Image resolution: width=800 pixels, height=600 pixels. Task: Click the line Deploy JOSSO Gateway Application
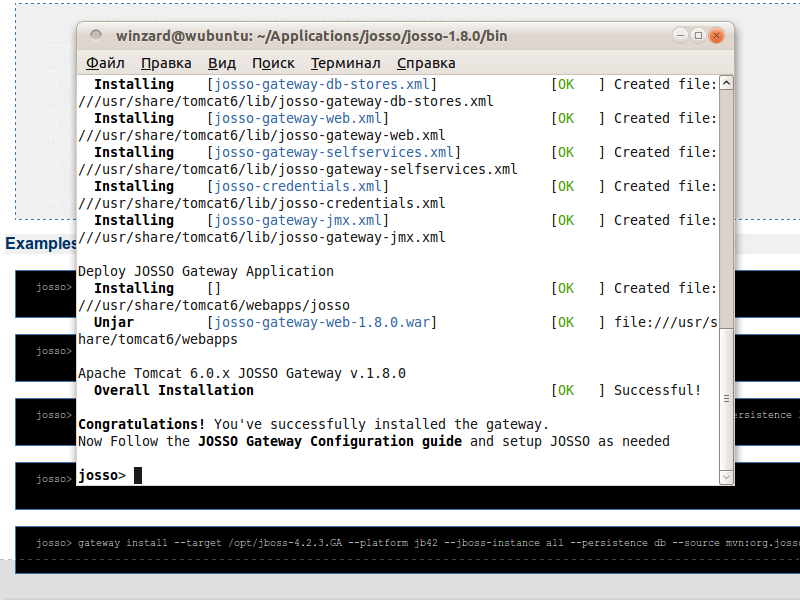point(206,271)
